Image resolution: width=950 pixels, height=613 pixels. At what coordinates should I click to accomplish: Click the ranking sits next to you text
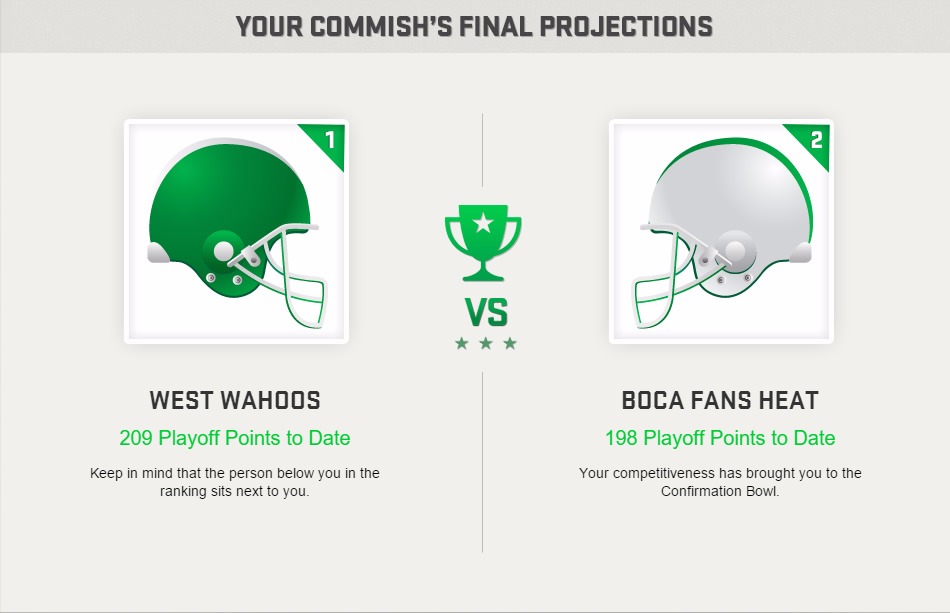point(235,491)
